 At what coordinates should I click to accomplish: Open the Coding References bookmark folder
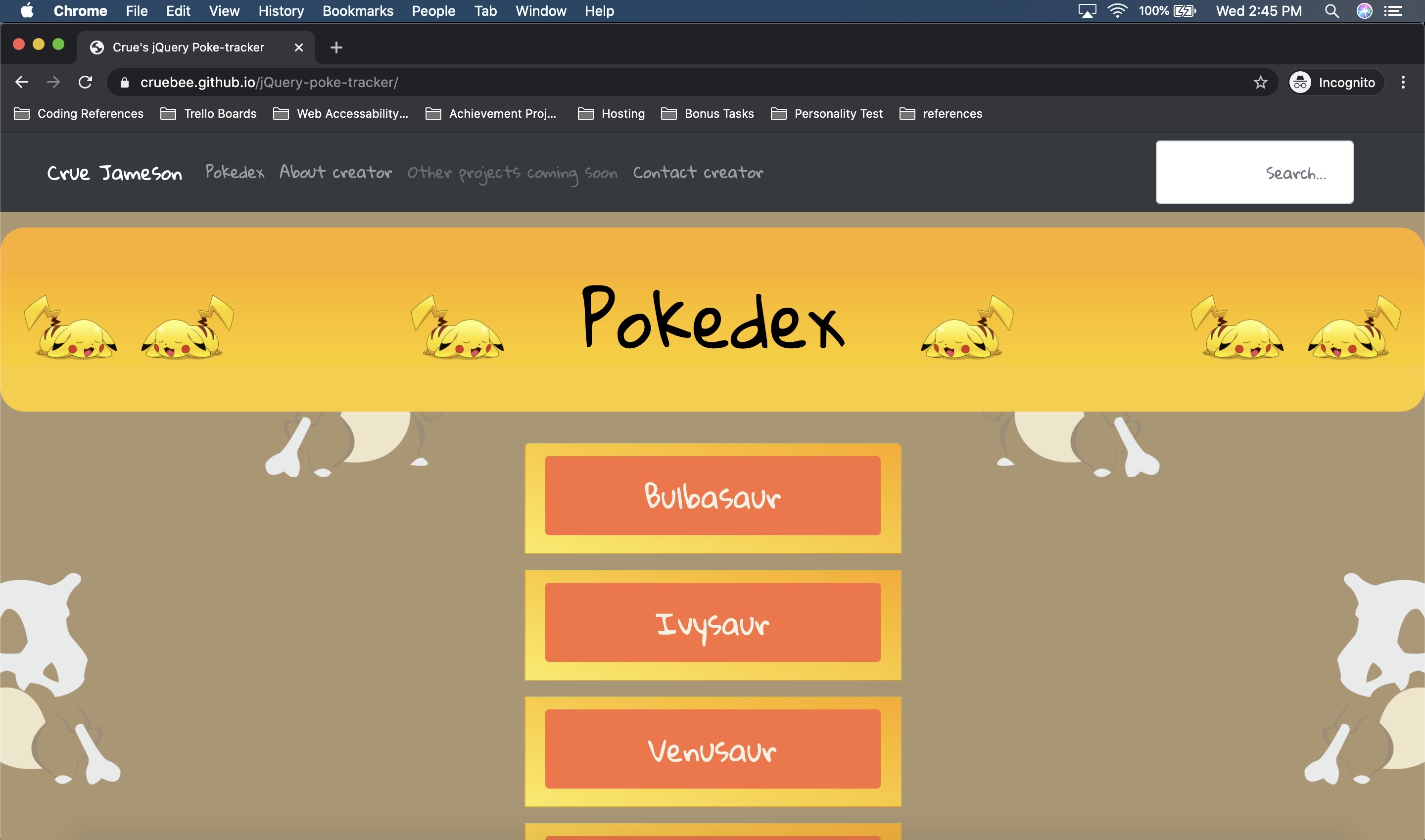[79, 114]
